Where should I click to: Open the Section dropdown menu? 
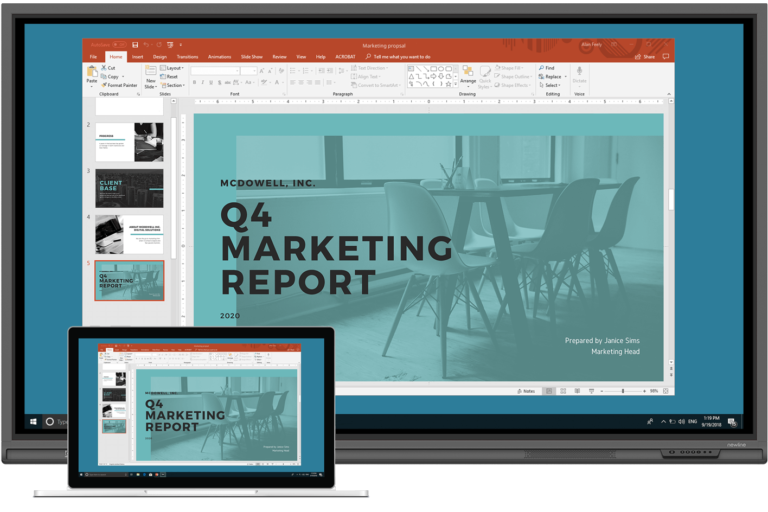pos(174,85)
